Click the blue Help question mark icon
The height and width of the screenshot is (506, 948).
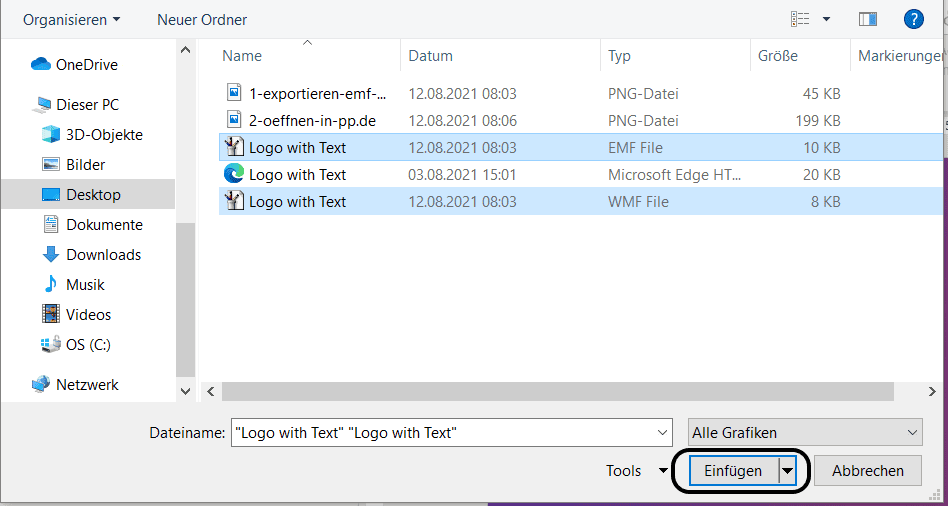click(912, 19)
